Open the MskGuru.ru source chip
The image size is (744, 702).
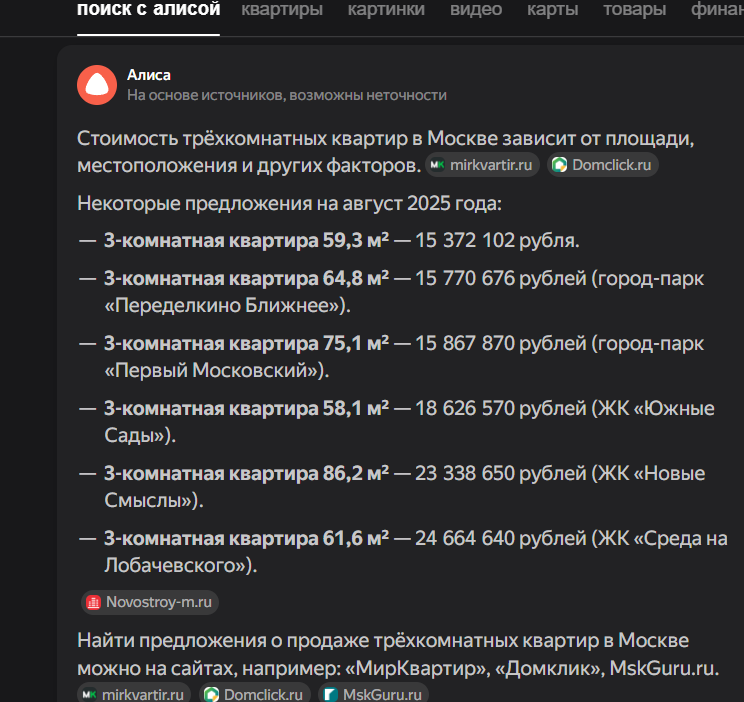[373, 693]
